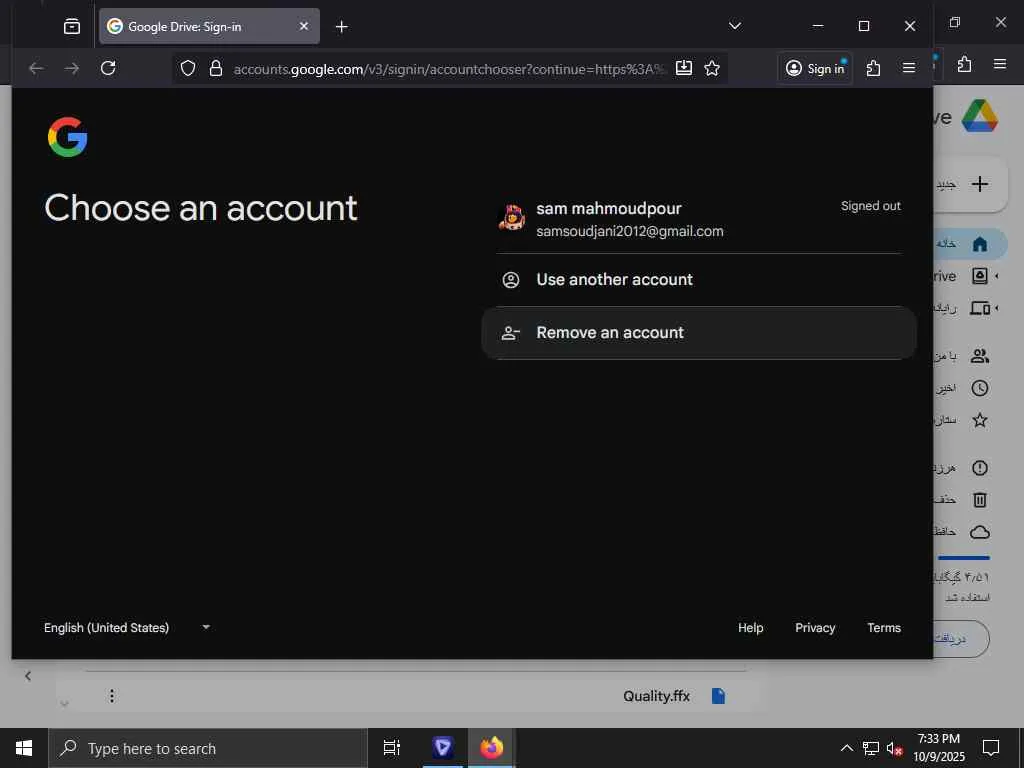Screen dimensions: 1024x768
Task: Open a new tab with the plus button
Action: click(x=342, y=26)
